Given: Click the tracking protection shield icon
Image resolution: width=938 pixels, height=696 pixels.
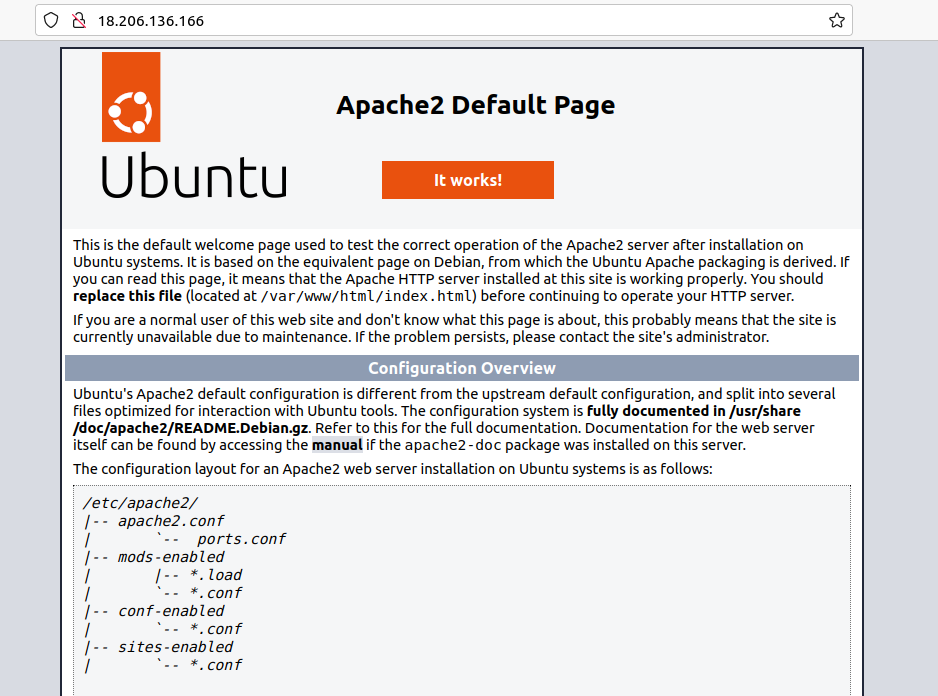Looking at the screenshot, I should click(50, 20).
